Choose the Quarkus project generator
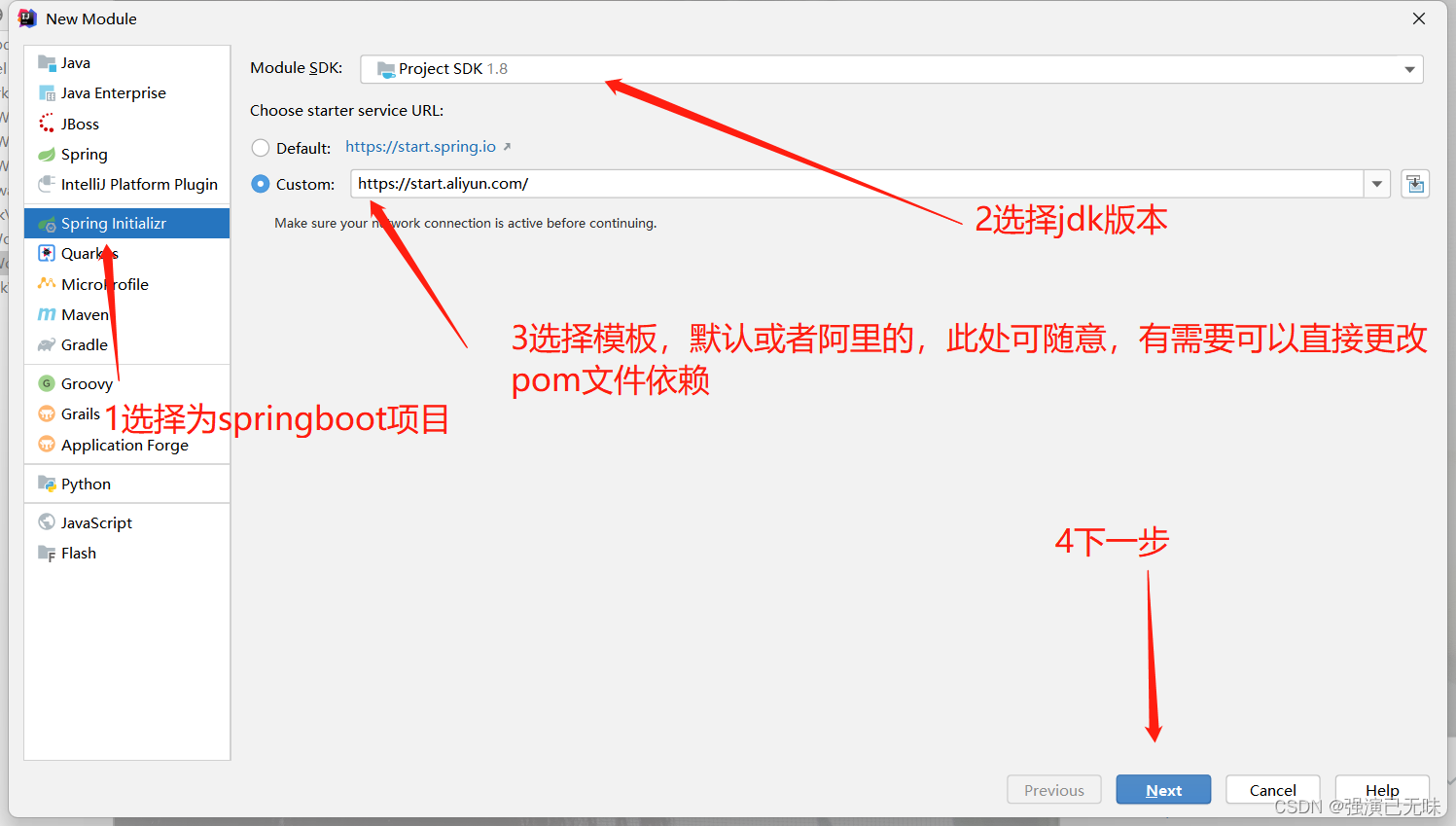1456x826 pixels. [88, 253]
